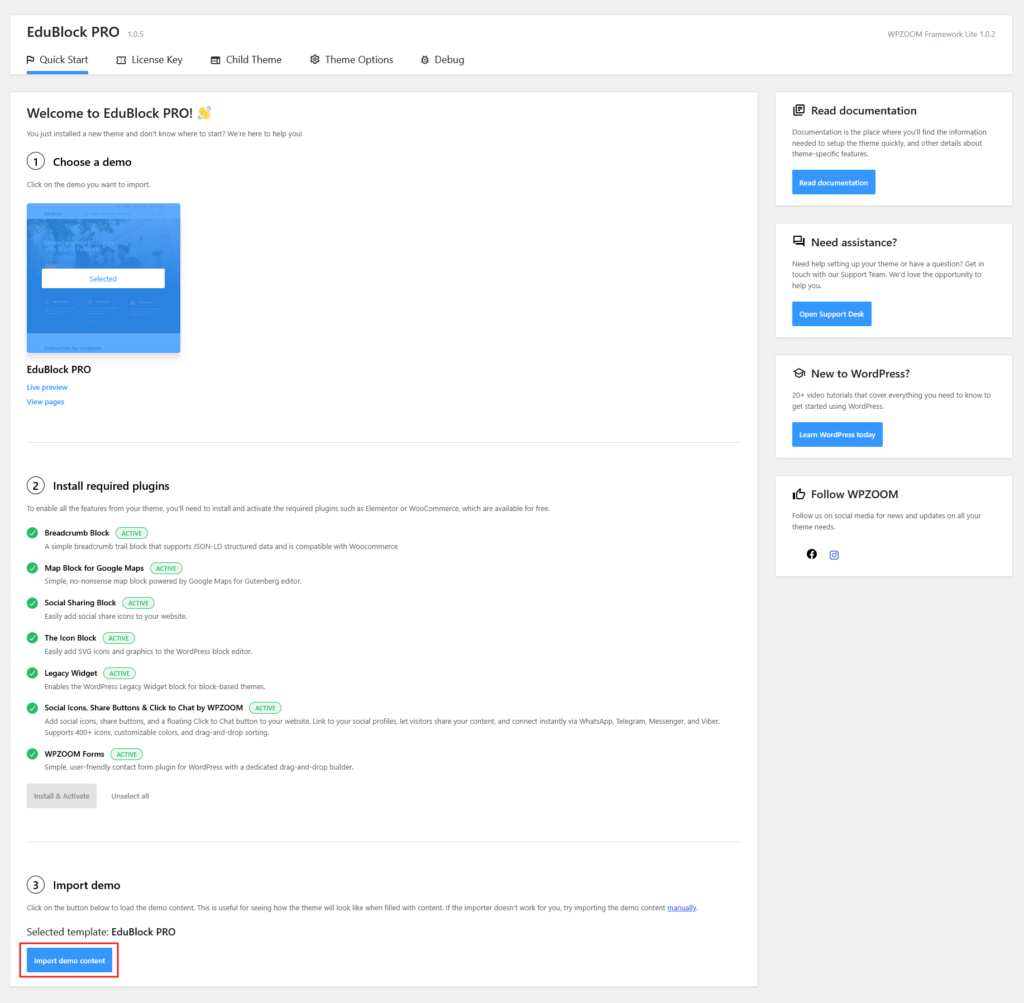
Task: Click the Read documentation button
Action: point(833,182)
